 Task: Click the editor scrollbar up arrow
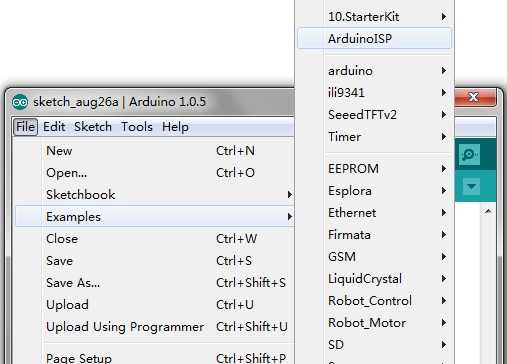(488, 211)
